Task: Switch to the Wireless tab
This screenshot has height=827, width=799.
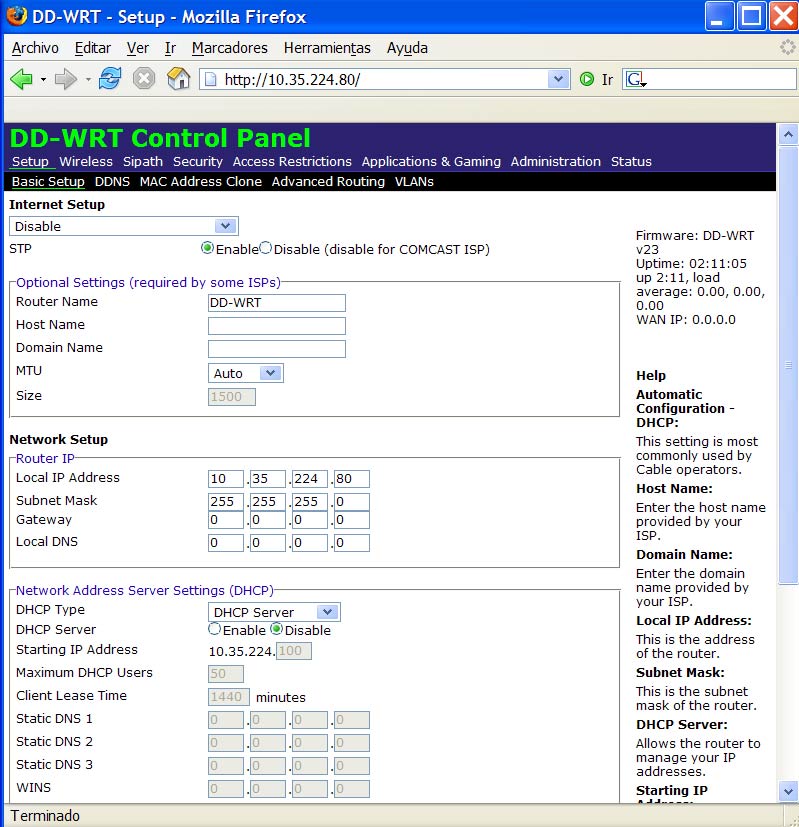Action: coord(86,162)
